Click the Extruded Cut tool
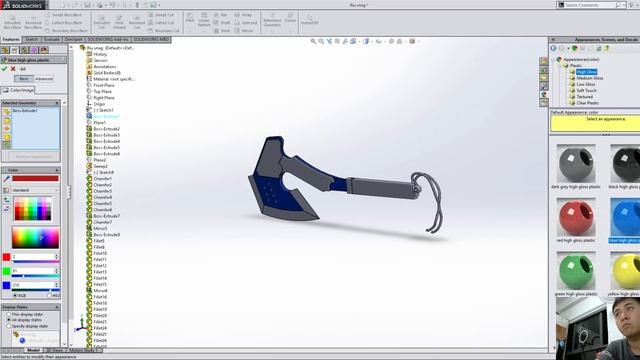The width and height of the screenshot is (640, 360). click(102, 22)
